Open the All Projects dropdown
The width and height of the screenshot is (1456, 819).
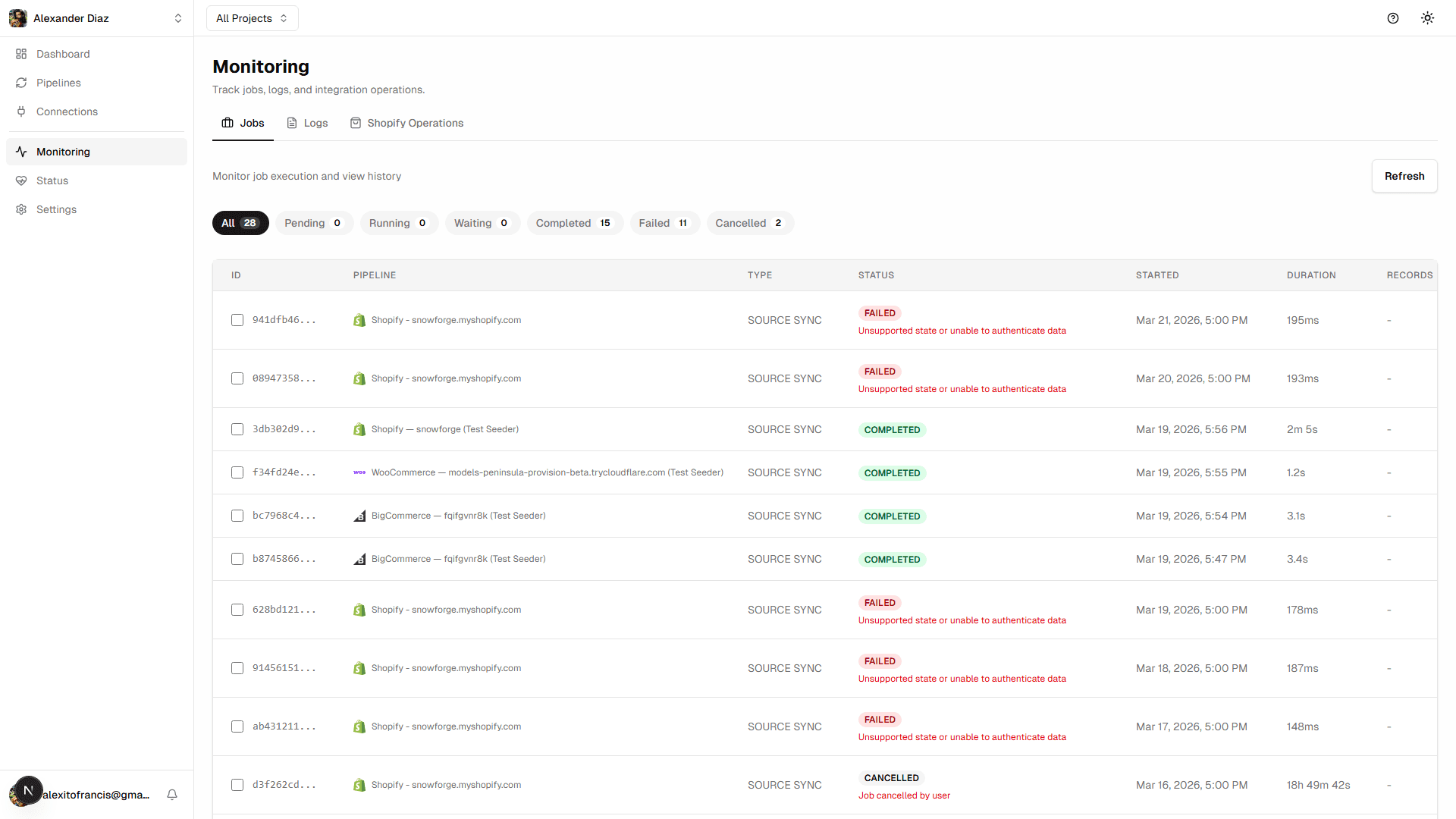tap(252, 17)
